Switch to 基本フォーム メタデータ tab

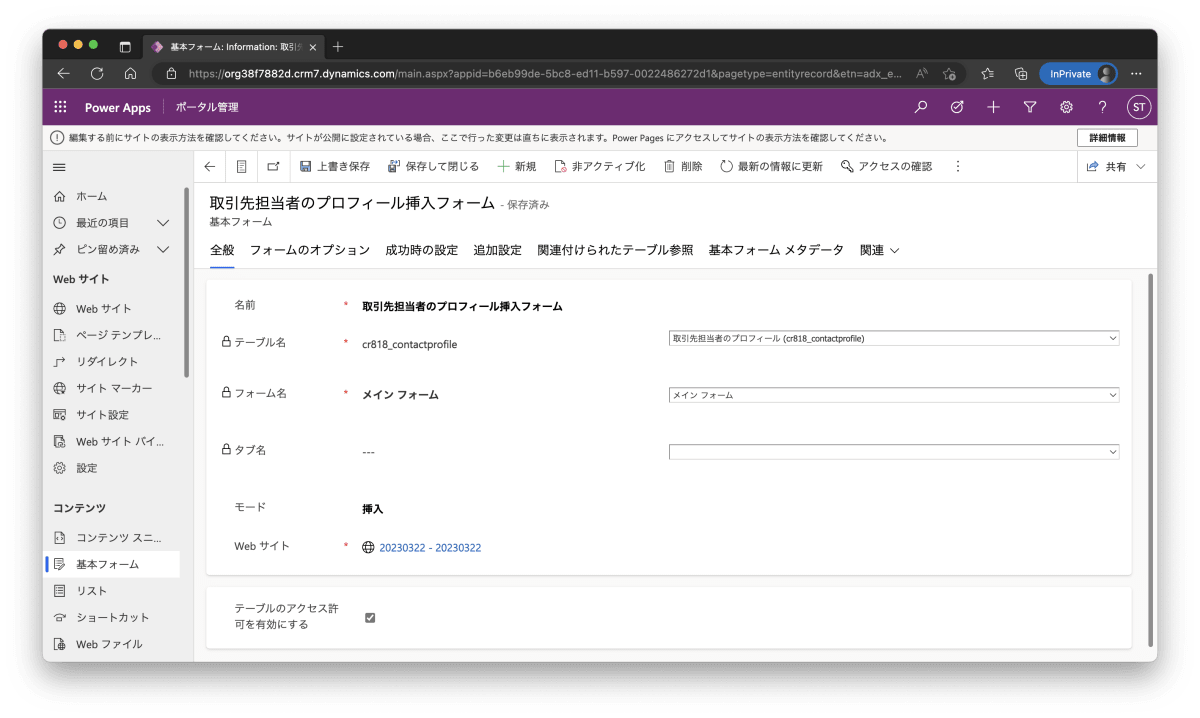coord(776,250)
